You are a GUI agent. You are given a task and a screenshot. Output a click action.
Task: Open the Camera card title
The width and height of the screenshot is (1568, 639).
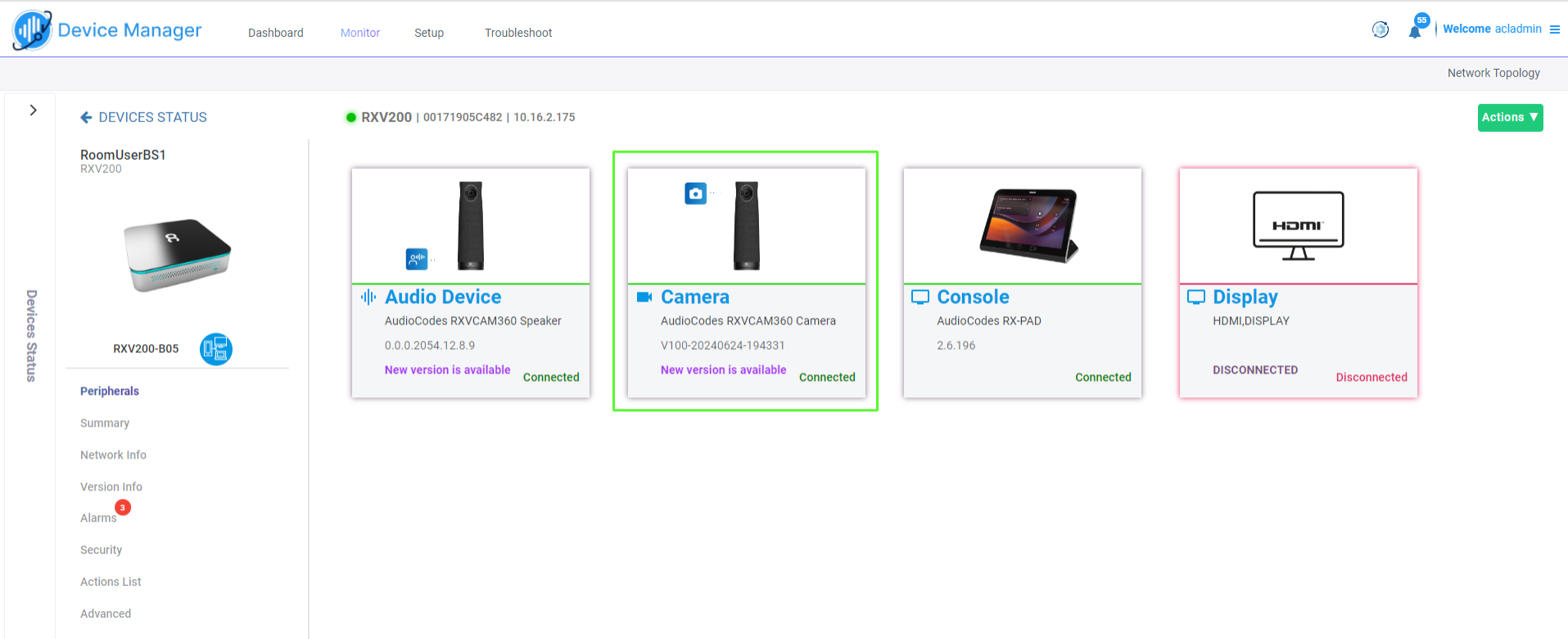695,297
